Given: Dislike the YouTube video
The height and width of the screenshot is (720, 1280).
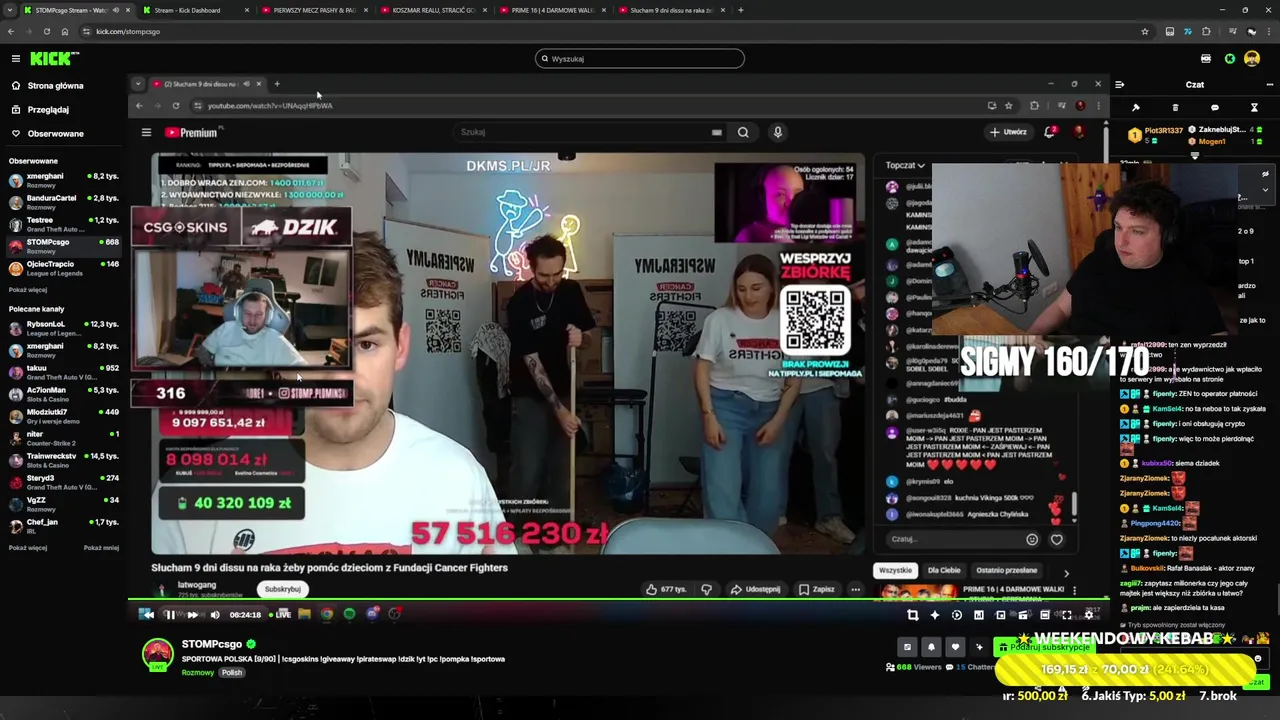Looking at the screenshot, I should pyautogui.click(x=706, y=590).
